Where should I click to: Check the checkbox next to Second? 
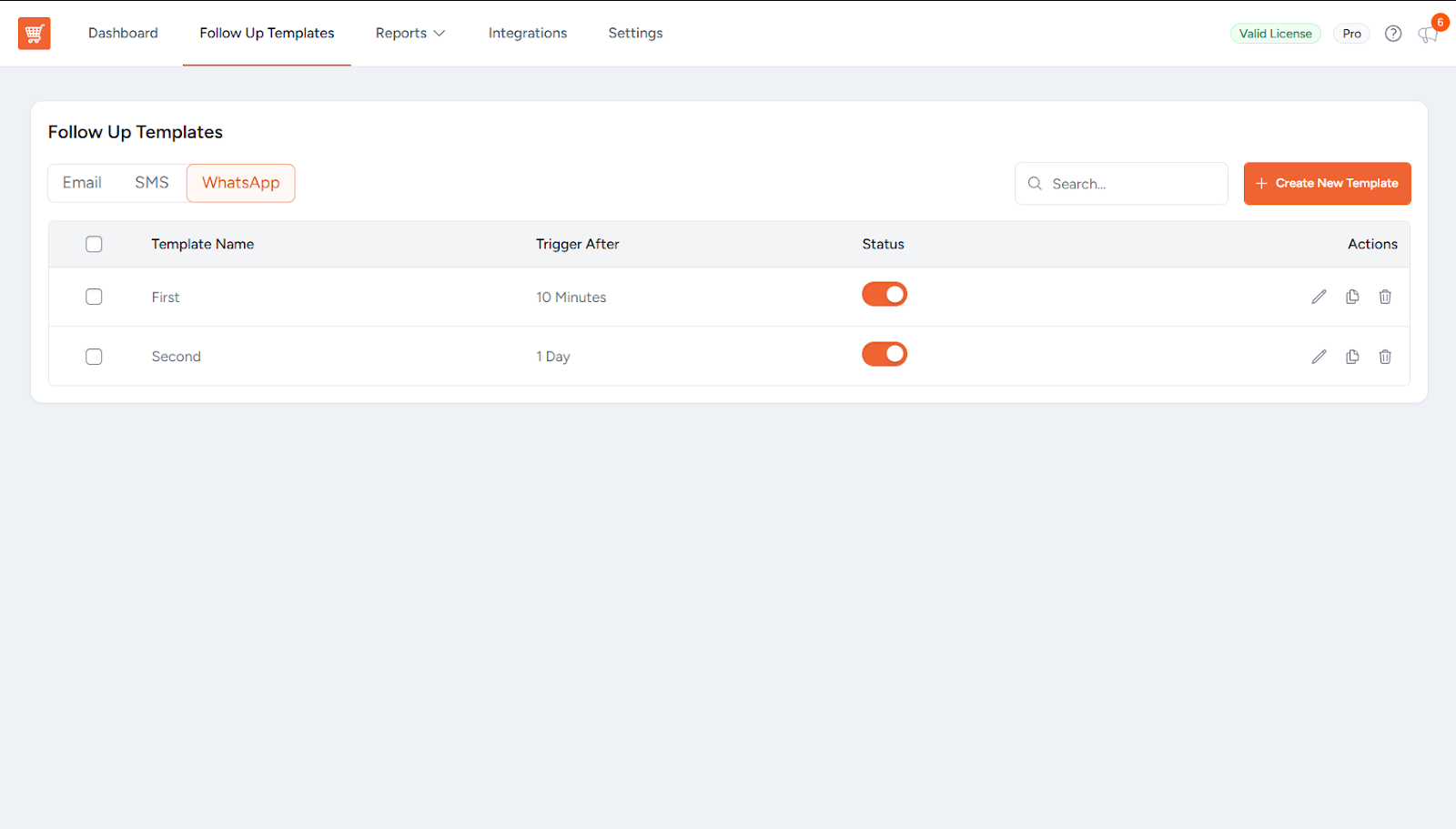point(94,356)
